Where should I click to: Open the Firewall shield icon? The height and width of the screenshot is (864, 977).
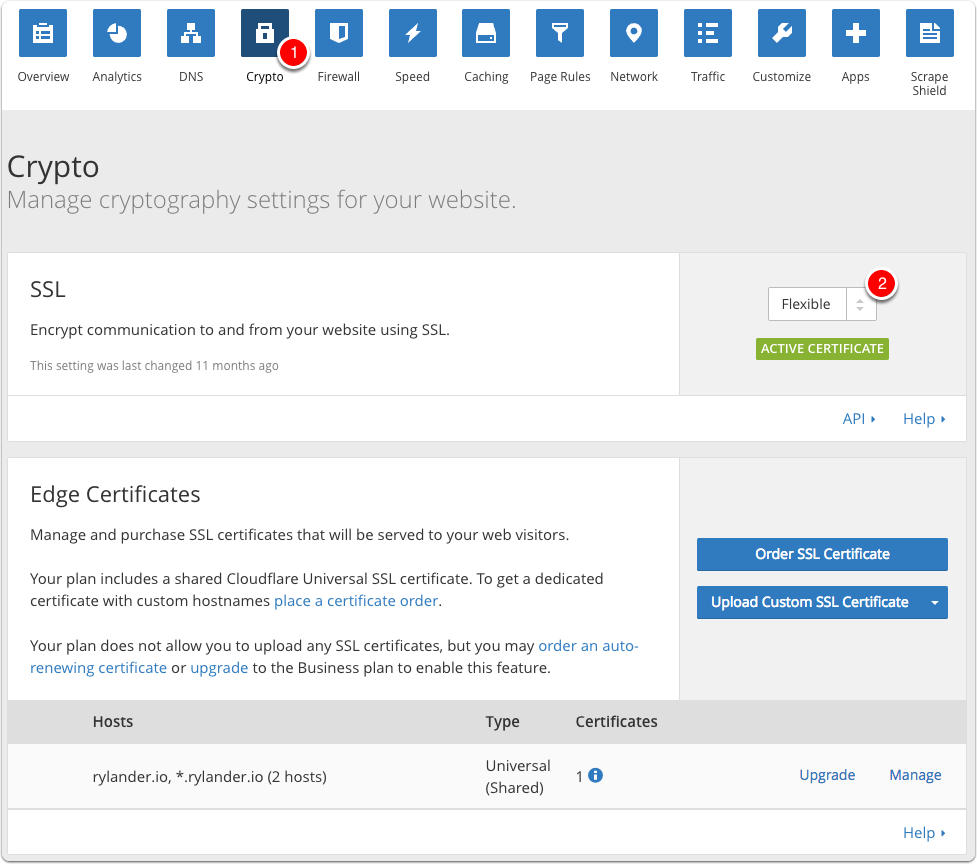coord(338,33)
